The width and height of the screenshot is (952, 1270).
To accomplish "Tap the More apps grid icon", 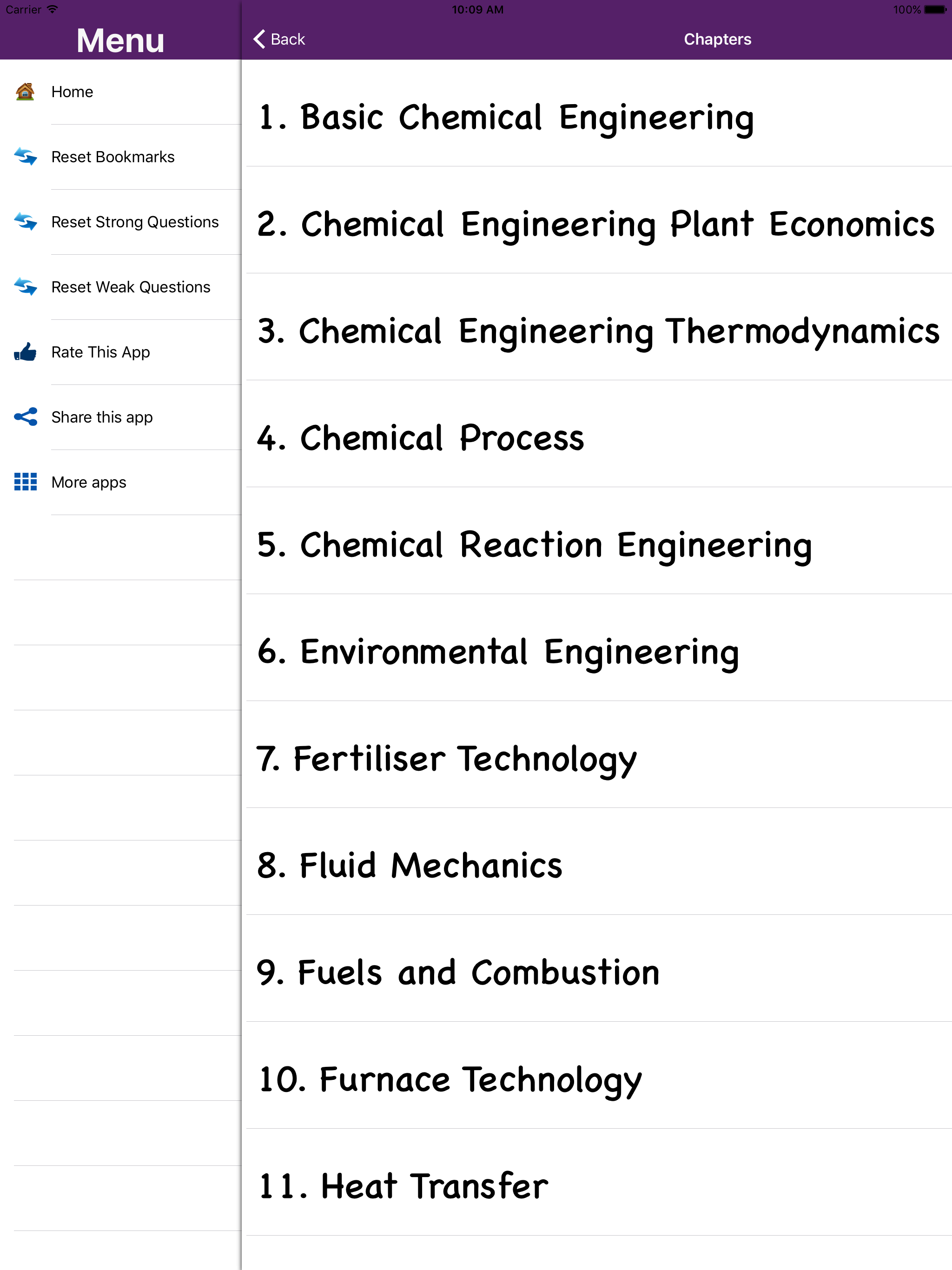I will tap(25, 482).
